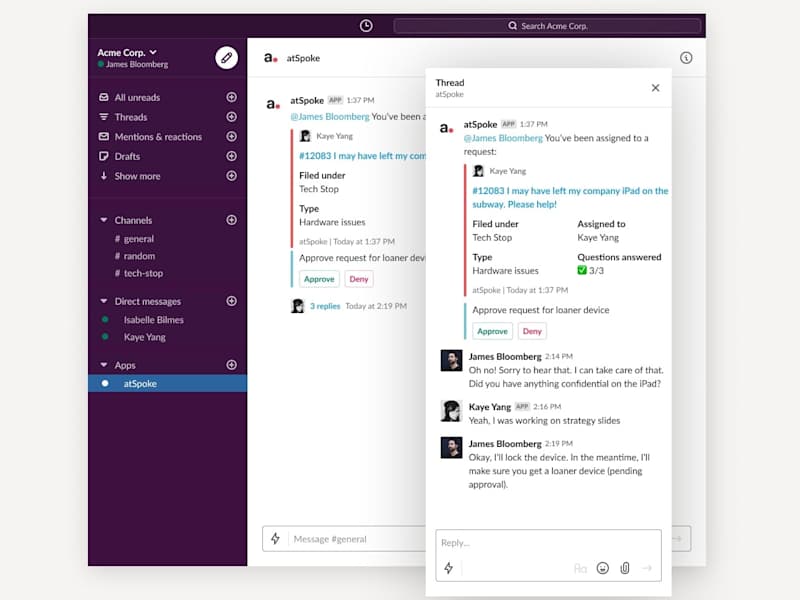
Task: Open Threads in sidebar
Action: click(131, 117)
